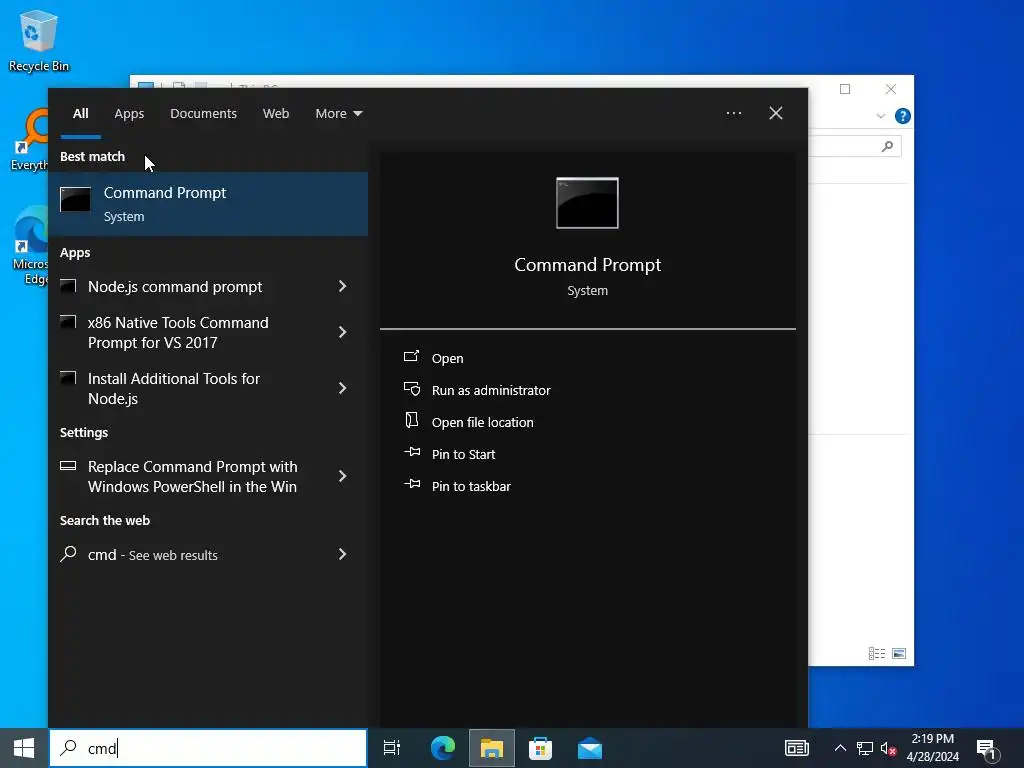Click the muted speaker volume icon

pyautogui.click(x=888, y=748)
